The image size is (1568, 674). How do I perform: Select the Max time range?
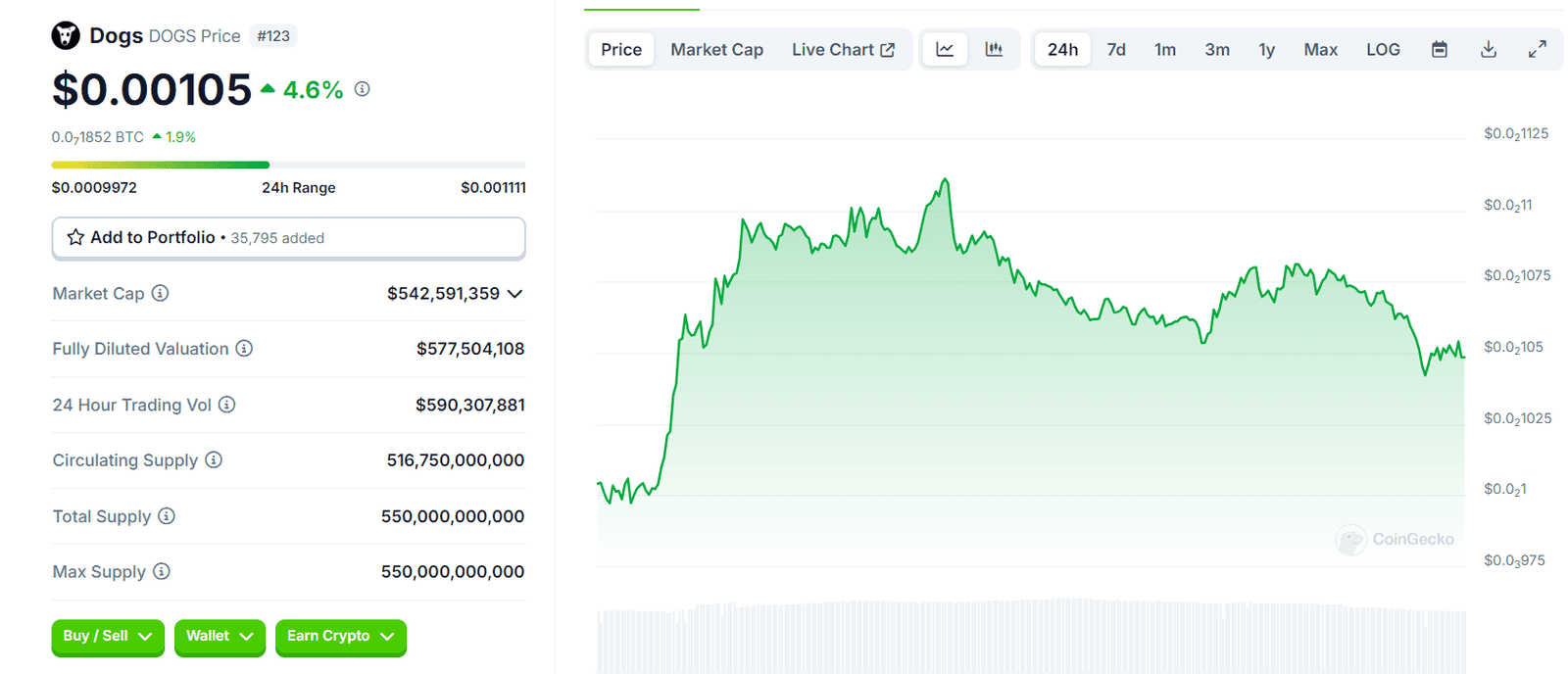[x=1321, y=49]
